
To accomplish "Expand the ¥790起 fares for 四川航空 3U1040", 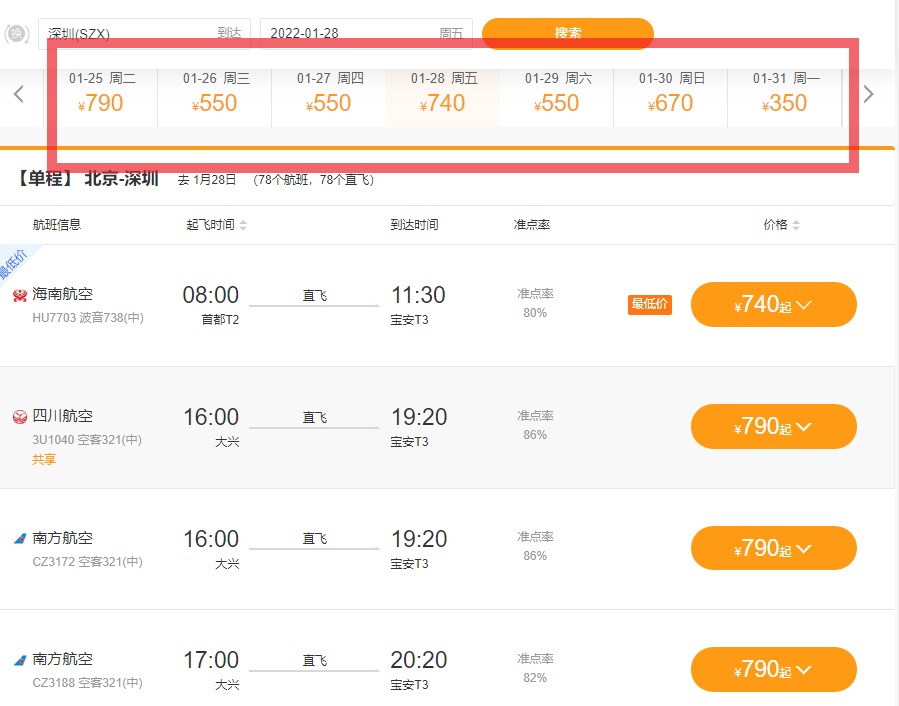I will click(x=773, y=427).
